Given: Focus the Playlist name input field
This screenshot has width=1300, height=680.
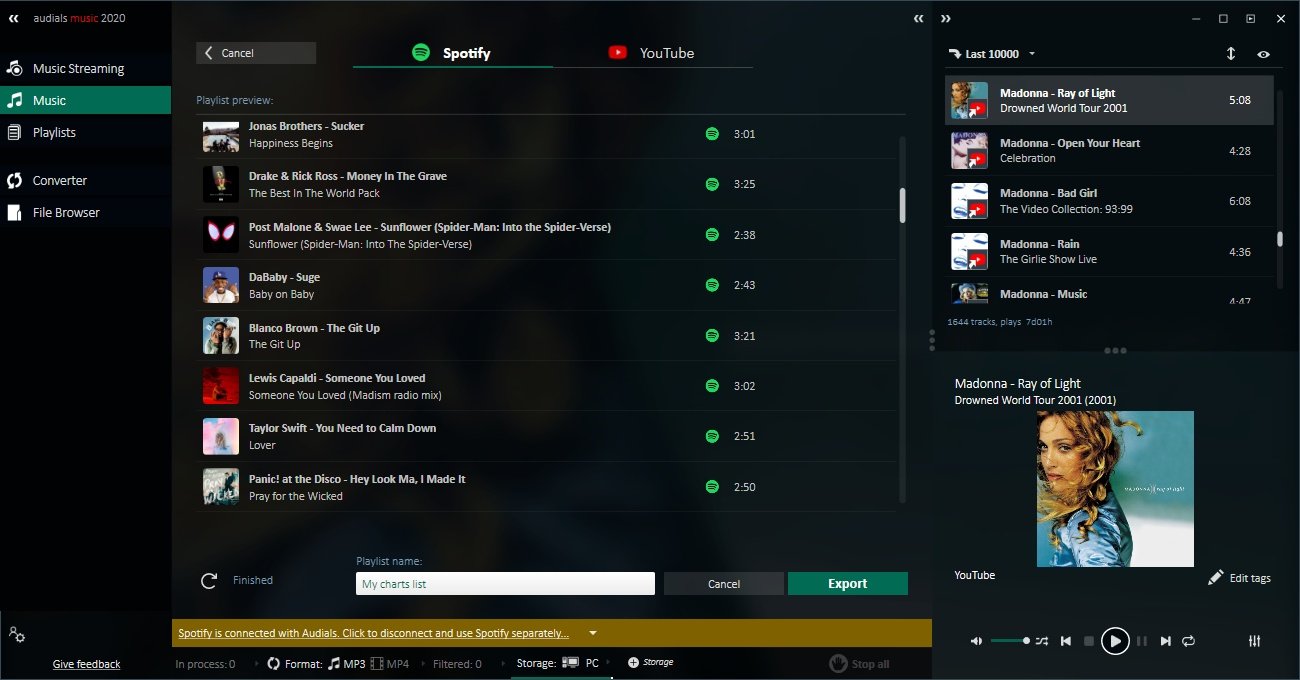Looking at the screenshot, I should (x=505, y=584).
